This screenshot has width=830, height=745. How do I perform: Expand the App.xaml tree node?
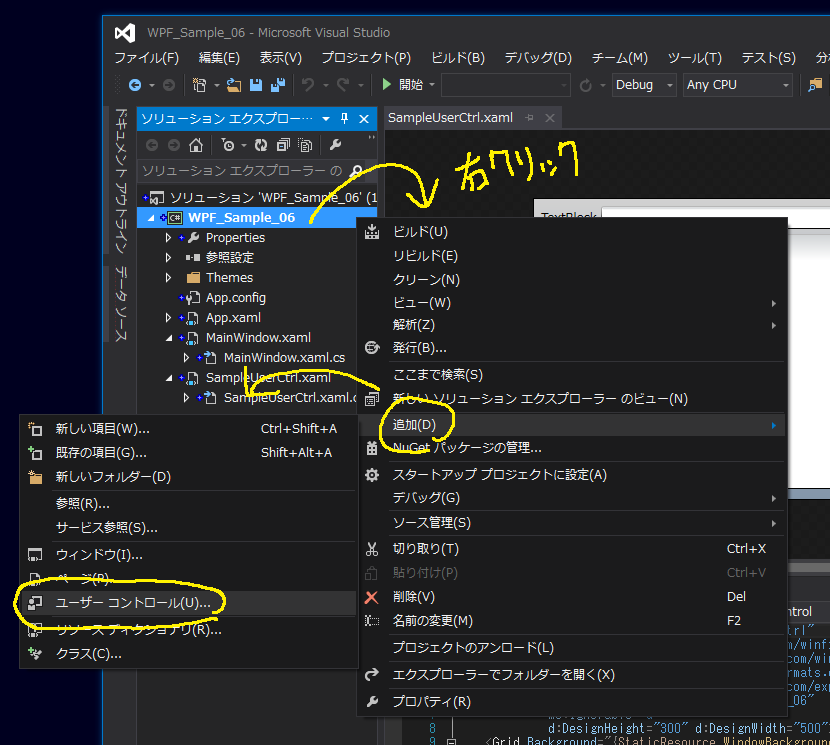168,318
